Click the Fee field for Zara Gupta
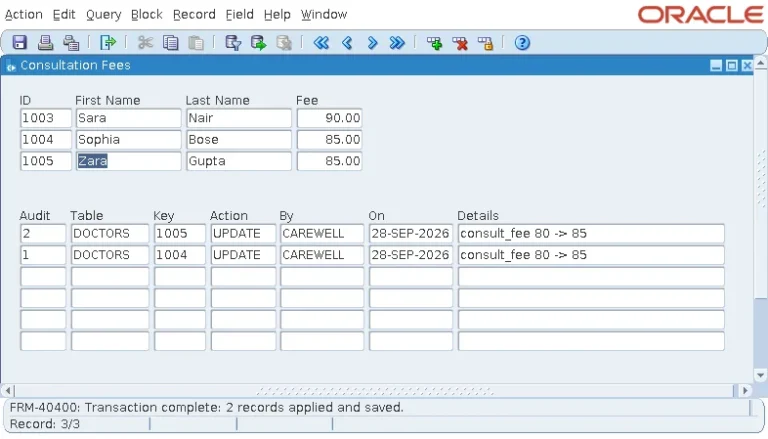The image size is (768, 439). (329, 161)
